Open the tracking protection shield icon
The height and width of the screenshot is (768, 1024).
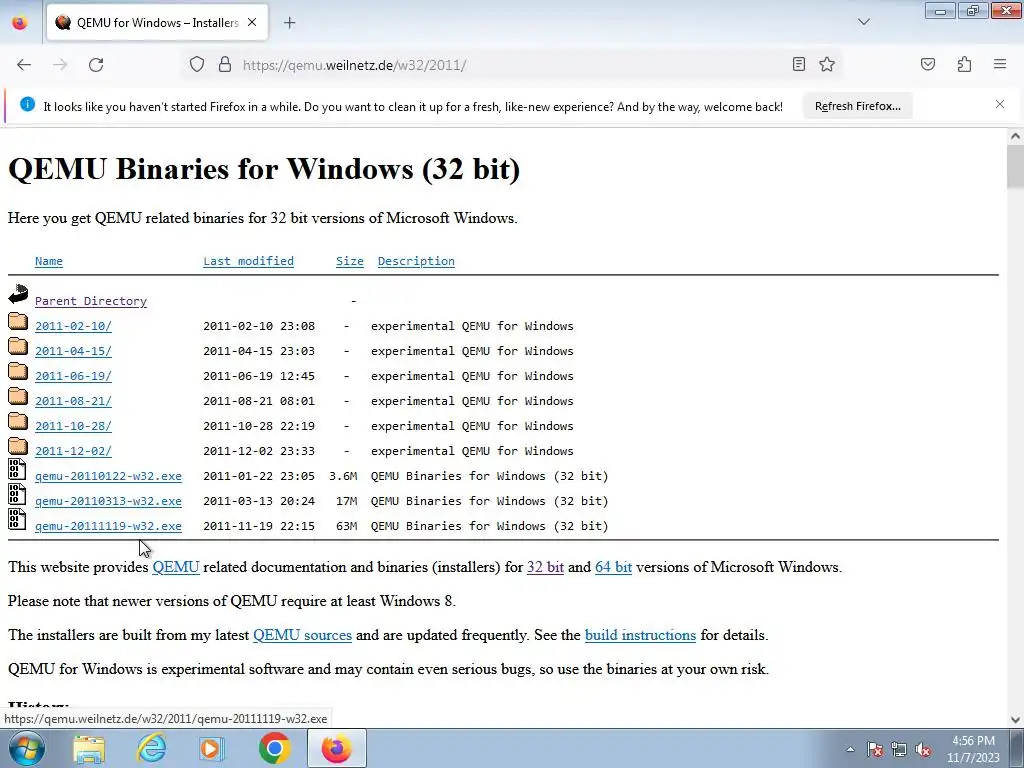coord(197,65)
